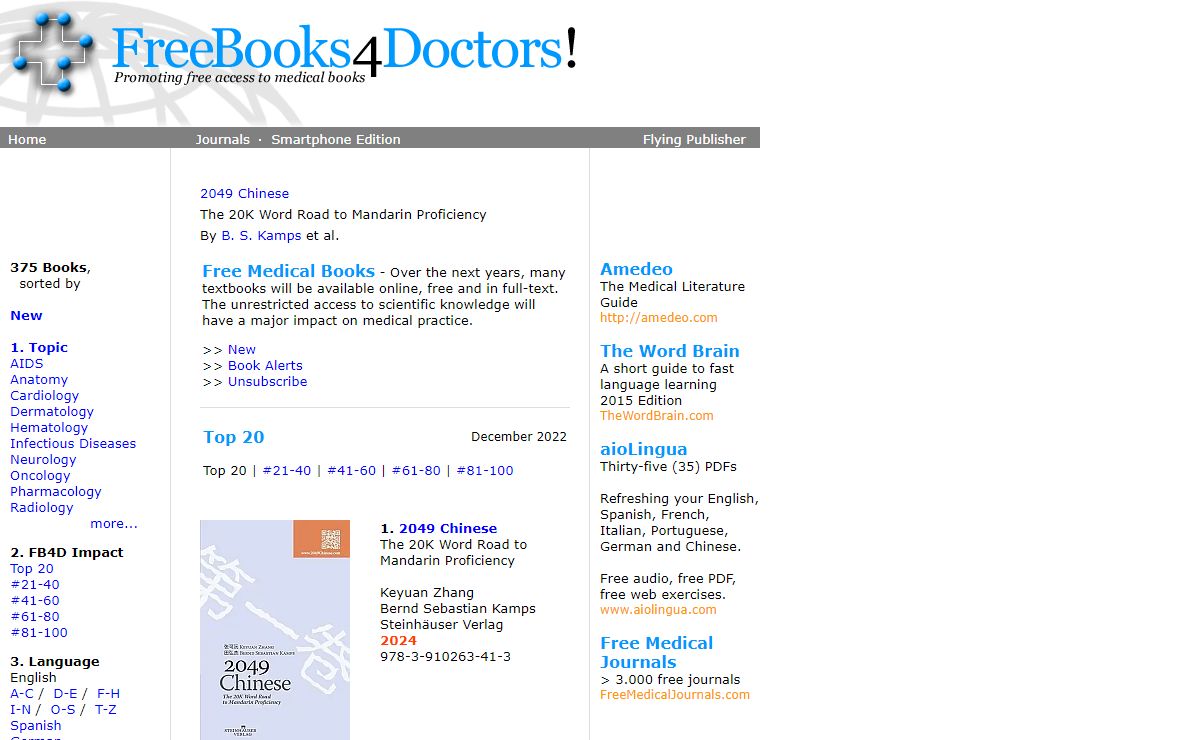This screenshot has width=1200, height=740.
Task: Open the Free Medical Journals heading
Action: point(657,653)
